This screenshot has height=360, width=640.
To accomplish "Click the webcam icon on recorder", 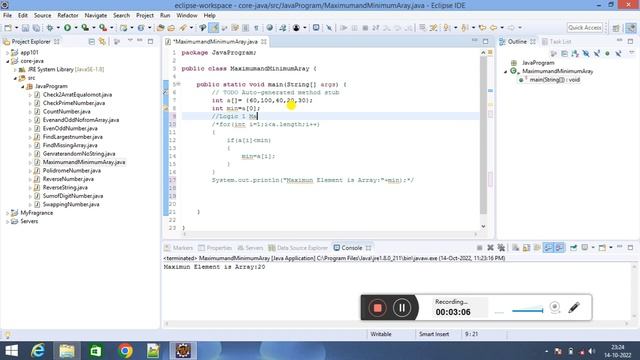I will 555,307.
